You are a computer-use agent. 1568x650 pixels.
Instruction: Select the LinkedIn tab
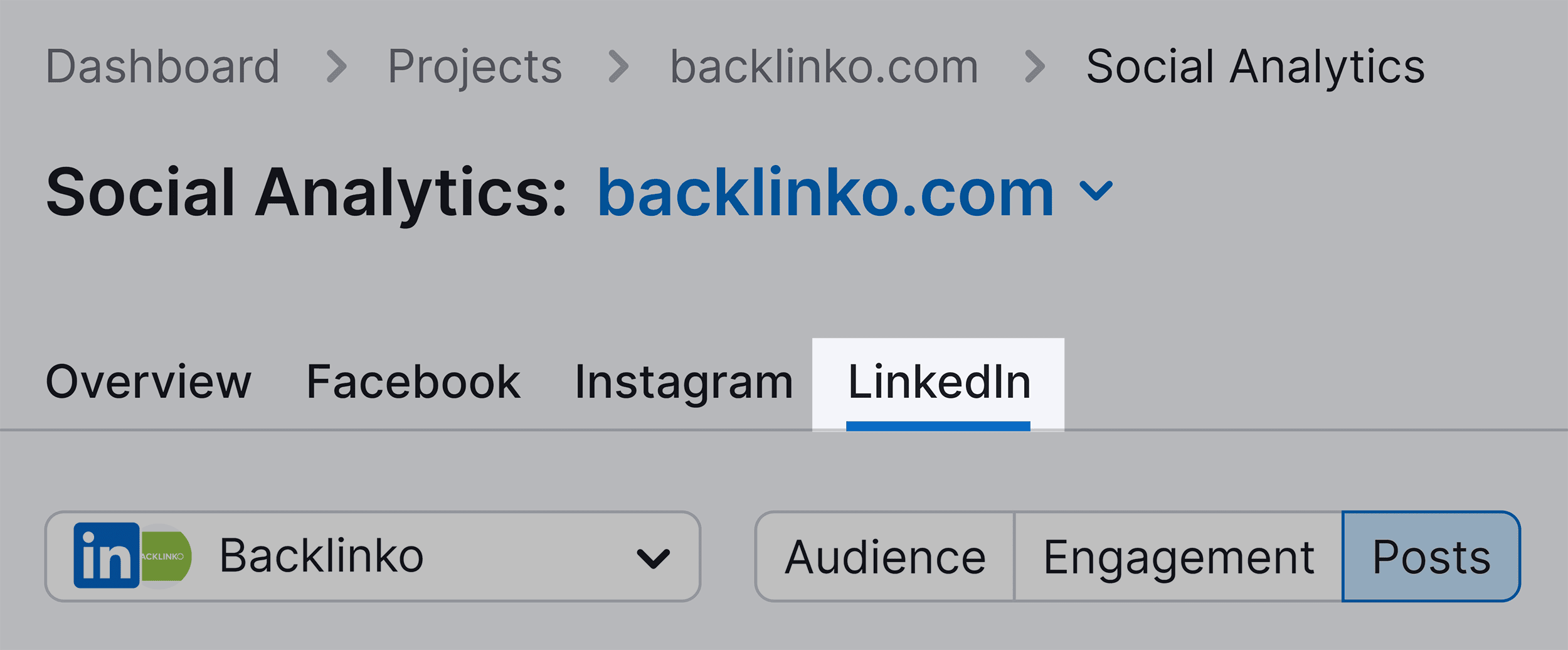[938, 382]
